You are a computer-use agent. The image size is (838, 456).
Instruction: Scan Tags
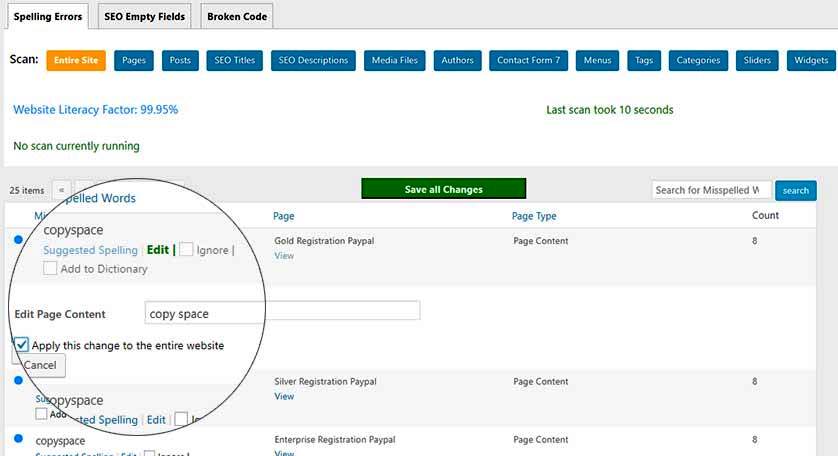[x=644, y=60]
